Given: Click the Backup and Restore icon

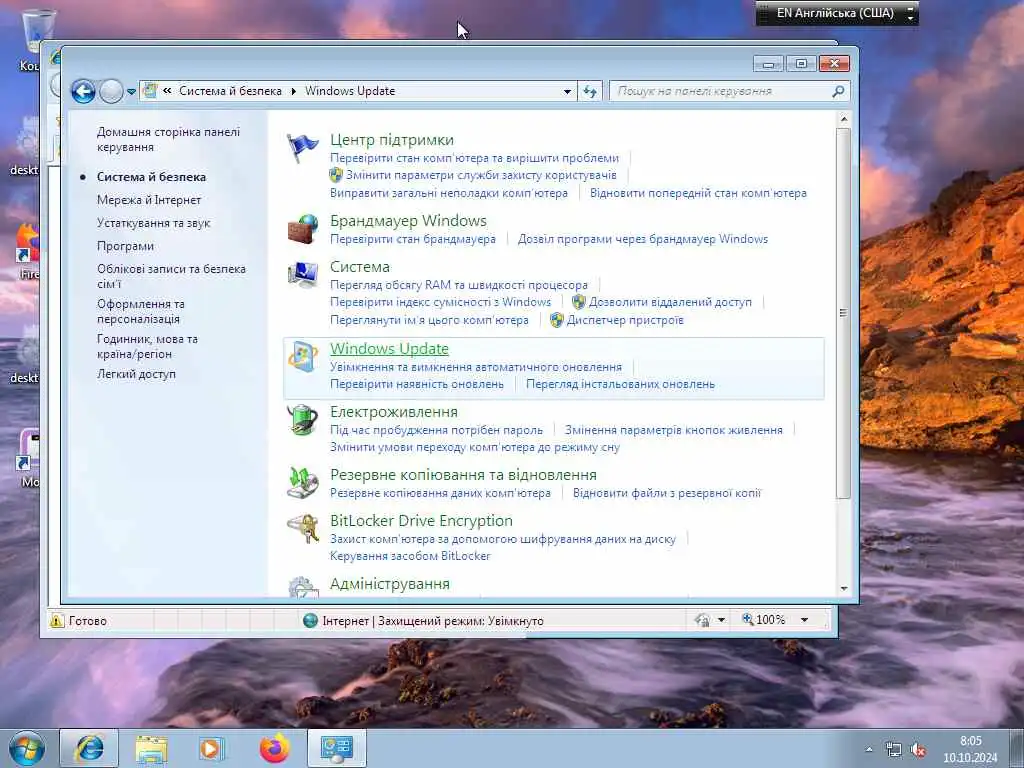Looking at the screenshot, I should [302, 483].
